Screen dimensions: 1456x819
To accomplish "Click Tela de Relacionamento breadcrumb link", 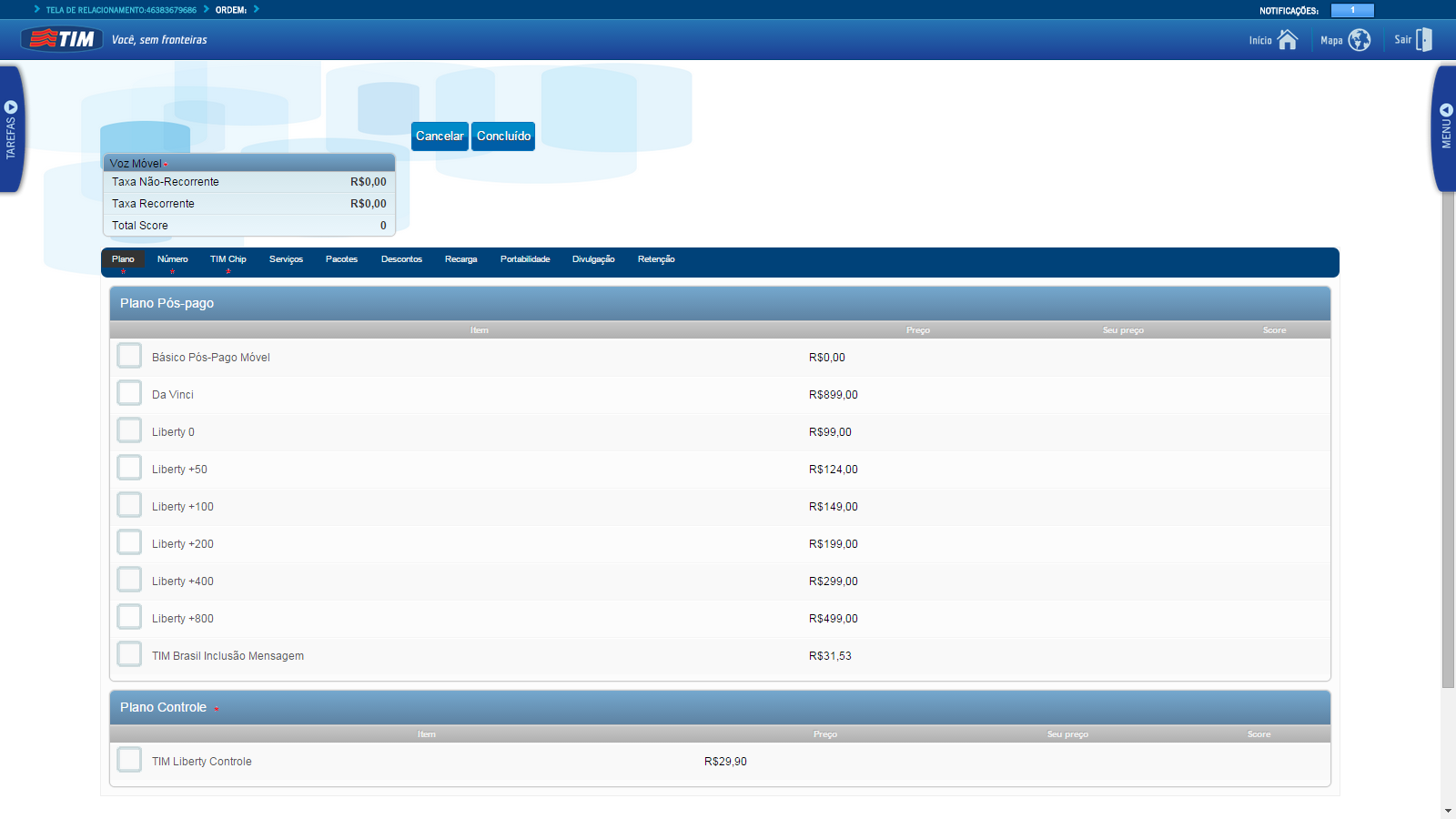I will 121,10.
